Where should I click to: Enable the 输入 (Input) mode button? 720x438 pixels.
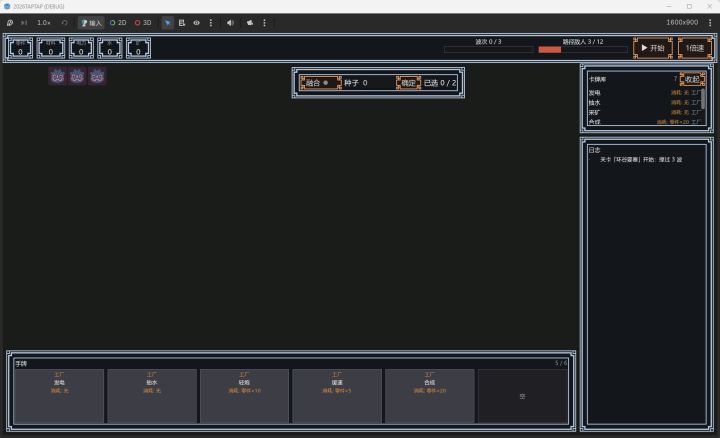pos(91,22)
